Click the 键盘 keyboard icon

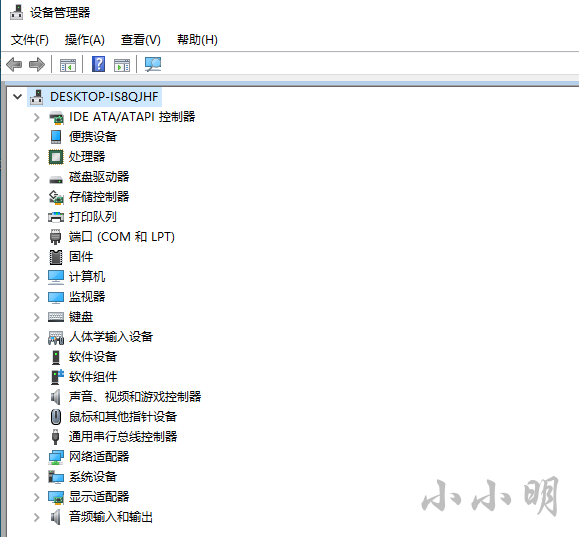[x=56, y=317]
